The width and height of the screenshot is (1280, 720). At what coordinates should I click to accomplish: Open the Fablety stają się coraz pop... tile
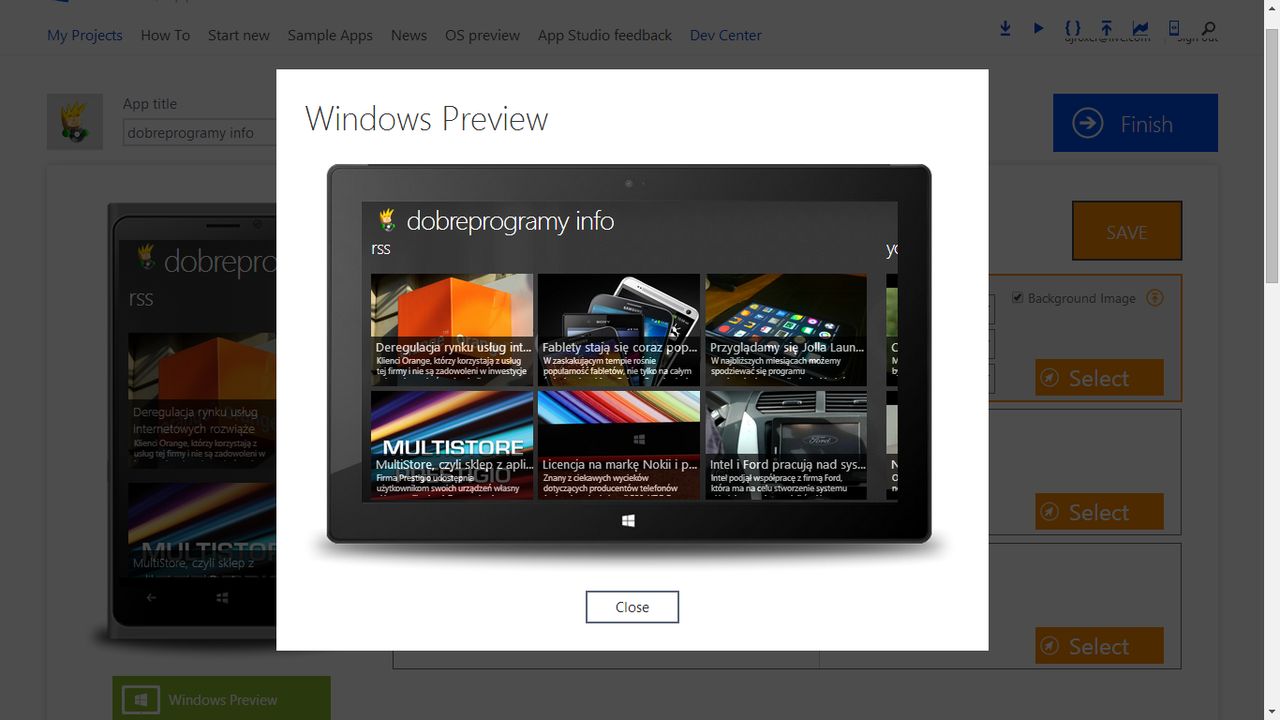(619, 330)
